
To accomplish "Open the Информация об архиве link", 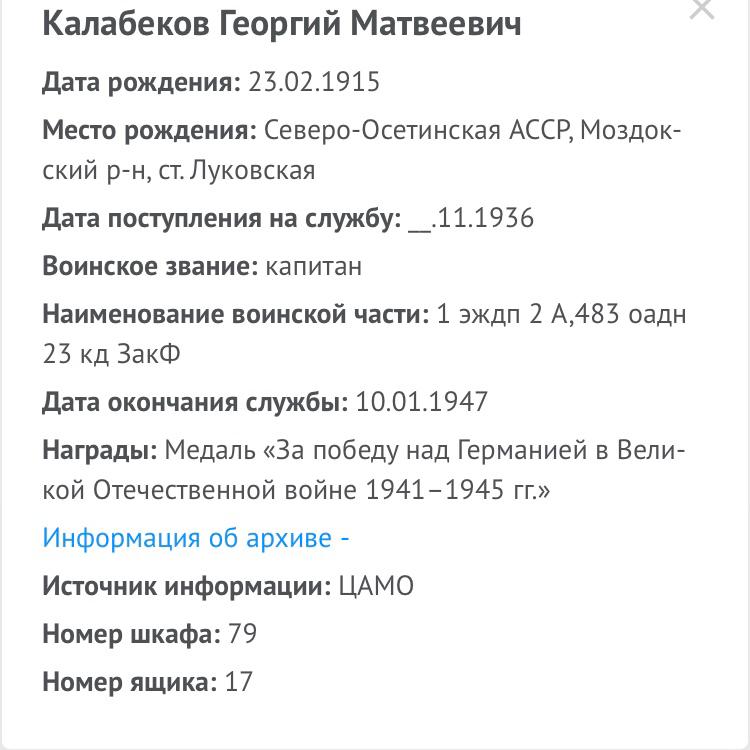I will pos(195,538).
